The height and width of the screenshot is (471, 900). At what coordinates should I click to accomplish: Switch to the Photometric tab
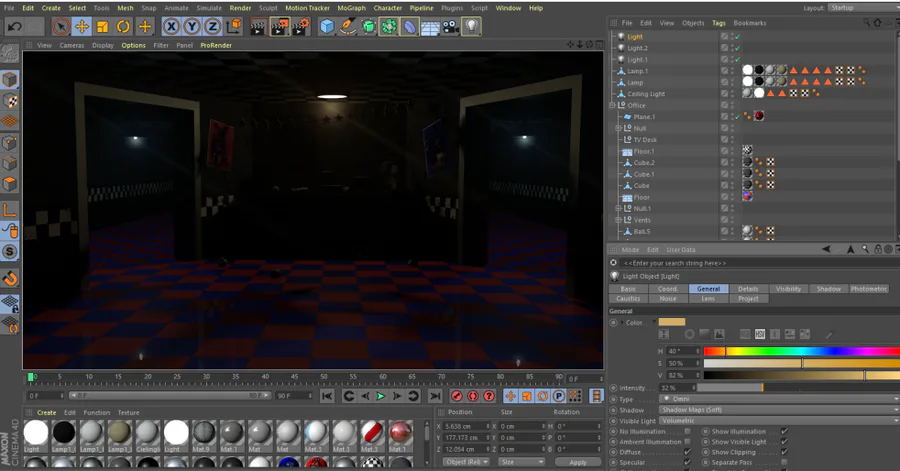(x=868, y=289)
